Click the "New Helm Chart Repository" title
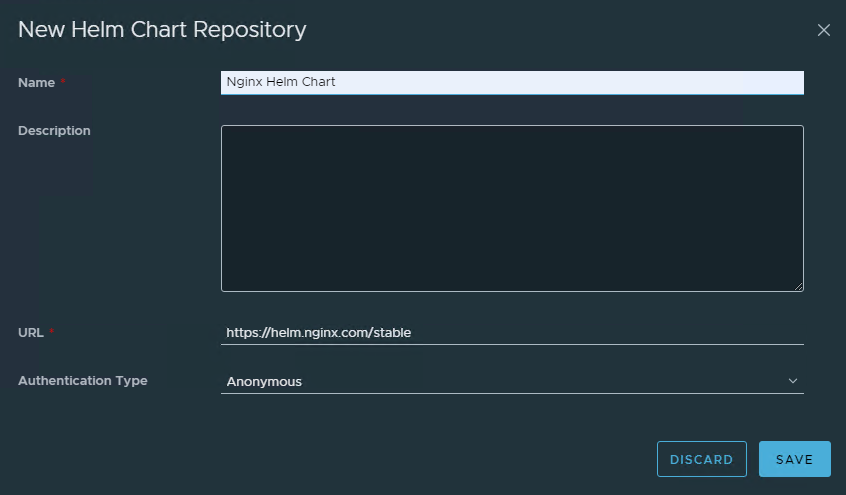The height and width of the screenshot is (495, 846). coord(162,30)
